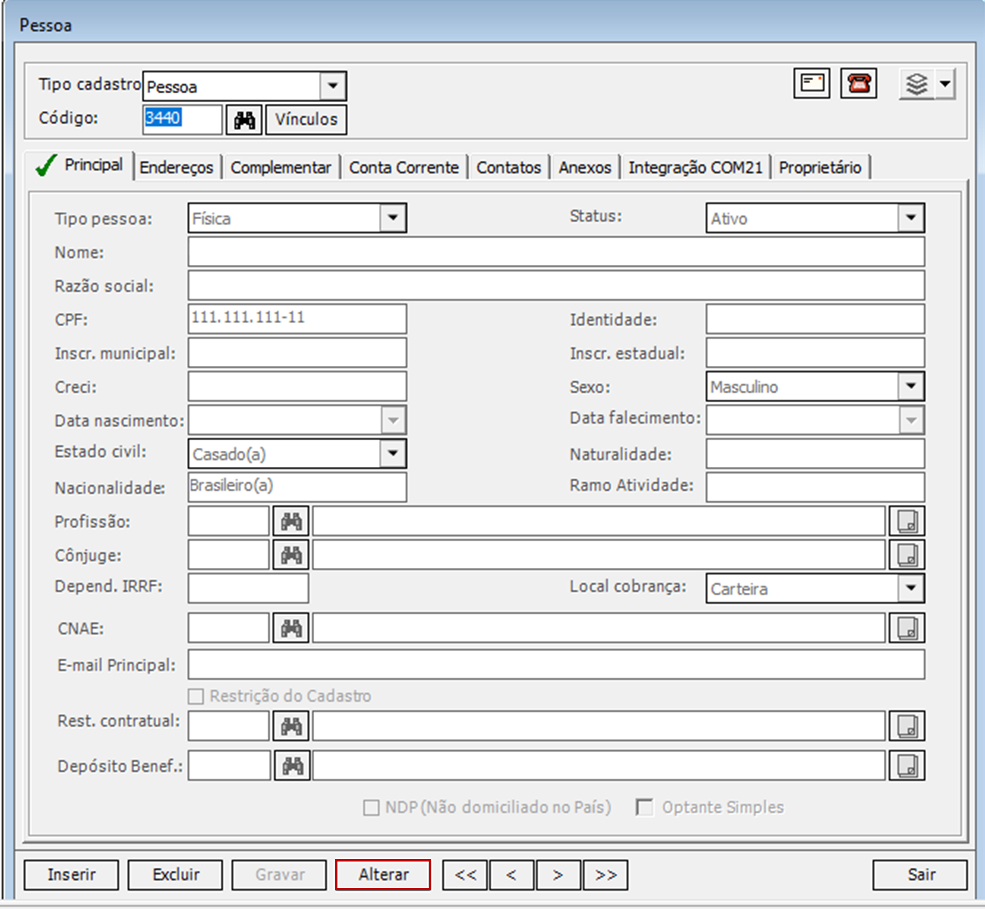
Task: Click the Depend. IRRF input field
Action: 248,589
